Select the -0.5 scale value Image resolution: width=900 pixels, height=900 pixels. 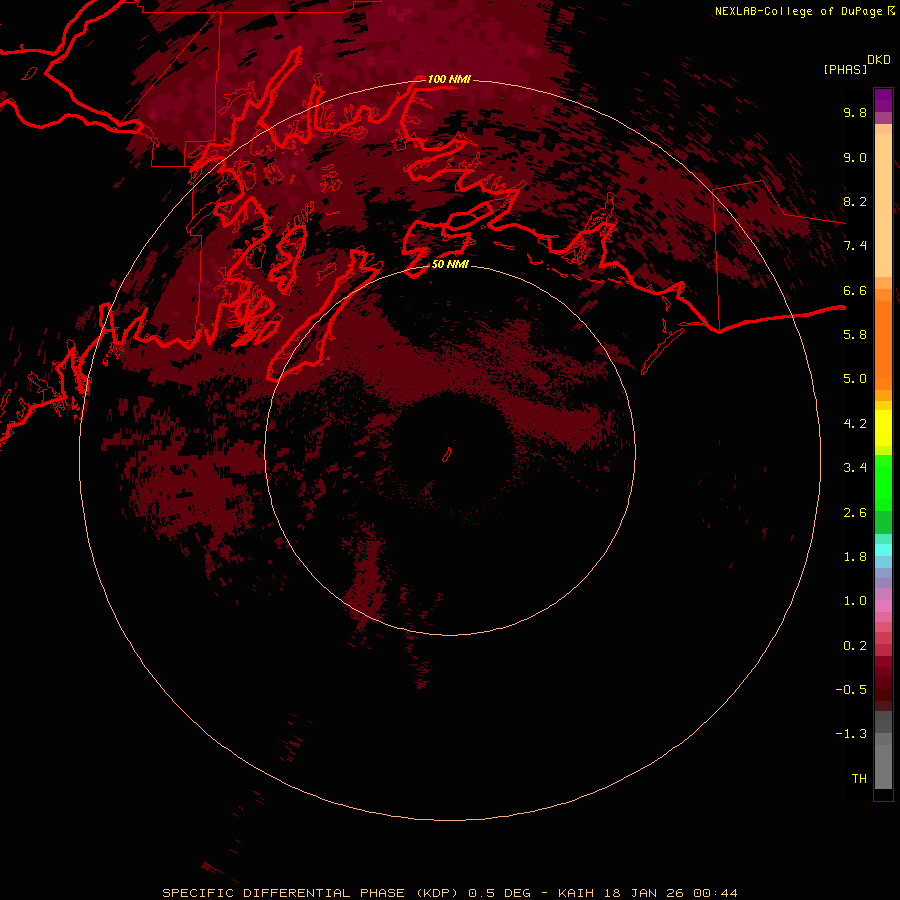(x=851, y=690)
